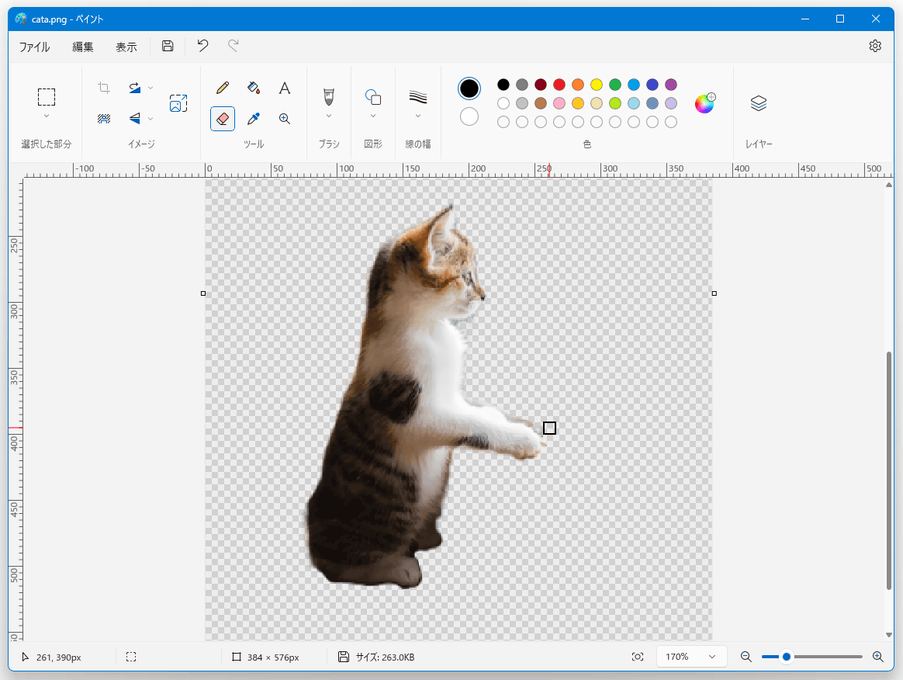
Task: Open the ファイル menu
Action: coord(35,47)
